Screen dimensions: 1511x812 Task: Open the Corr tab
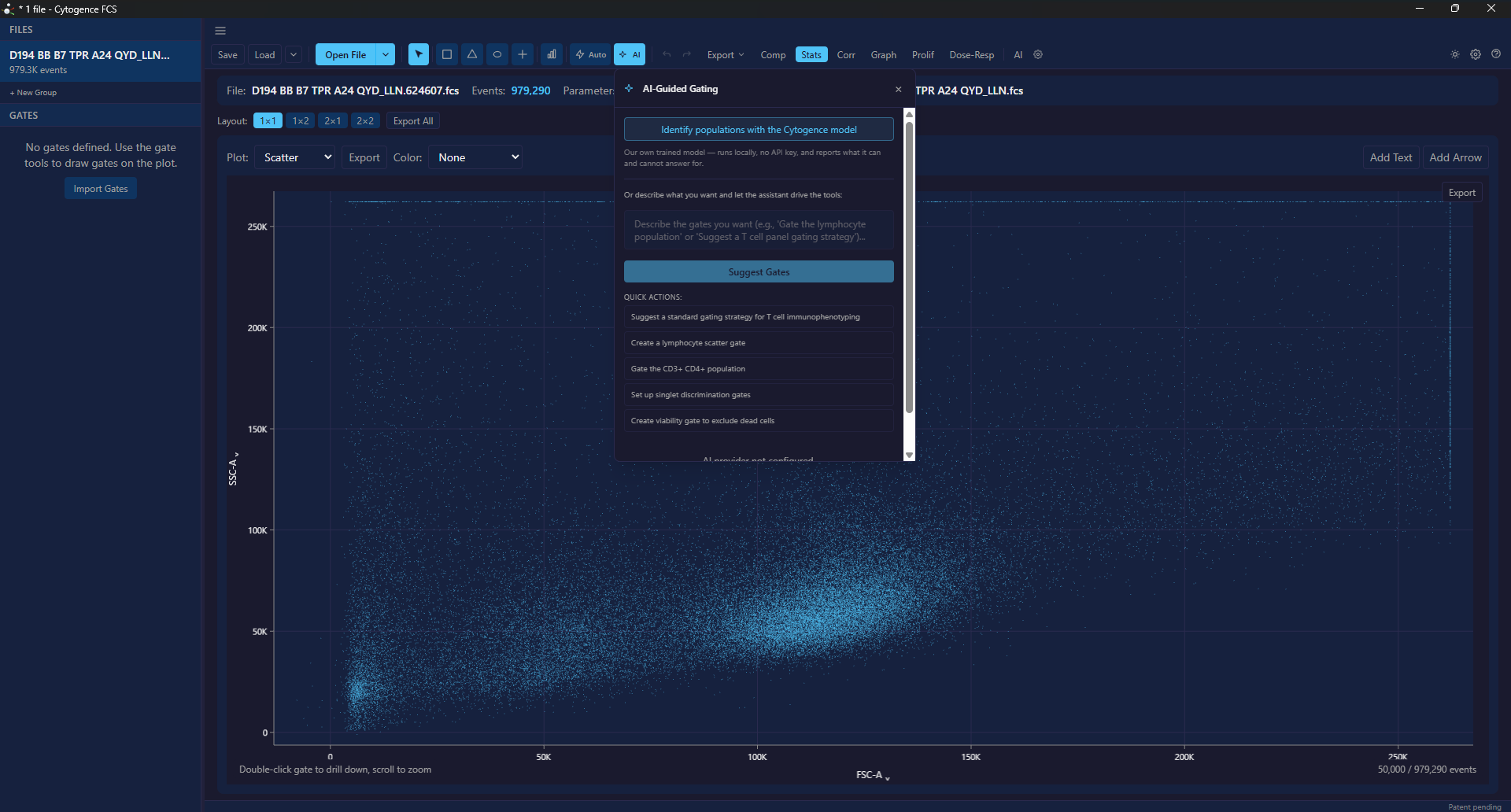(x=846, y=54)
